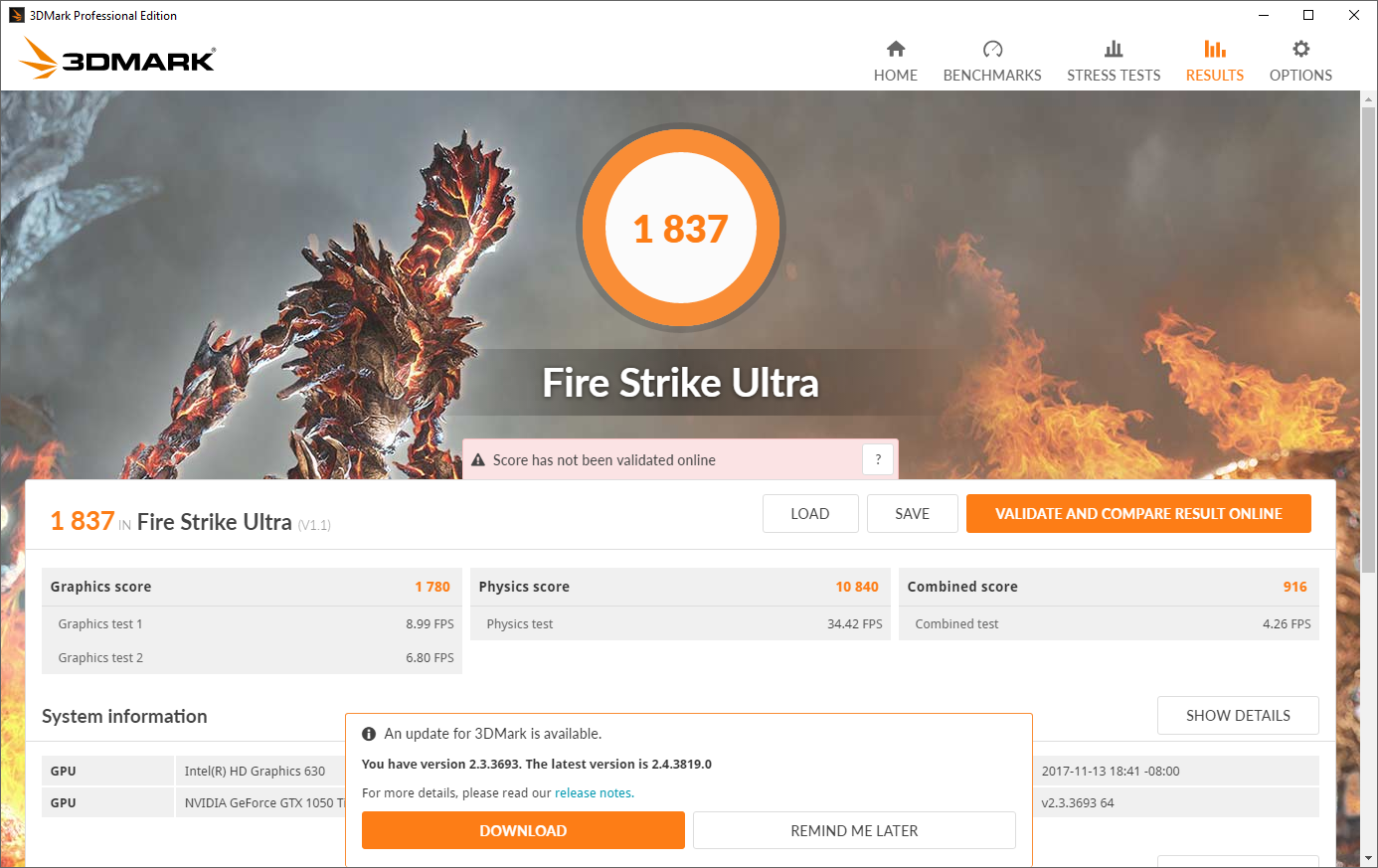Select the BENCHMARKS menu label
Image resolution: width=1378 pixels, height=868 pixels.
(992, 76)
